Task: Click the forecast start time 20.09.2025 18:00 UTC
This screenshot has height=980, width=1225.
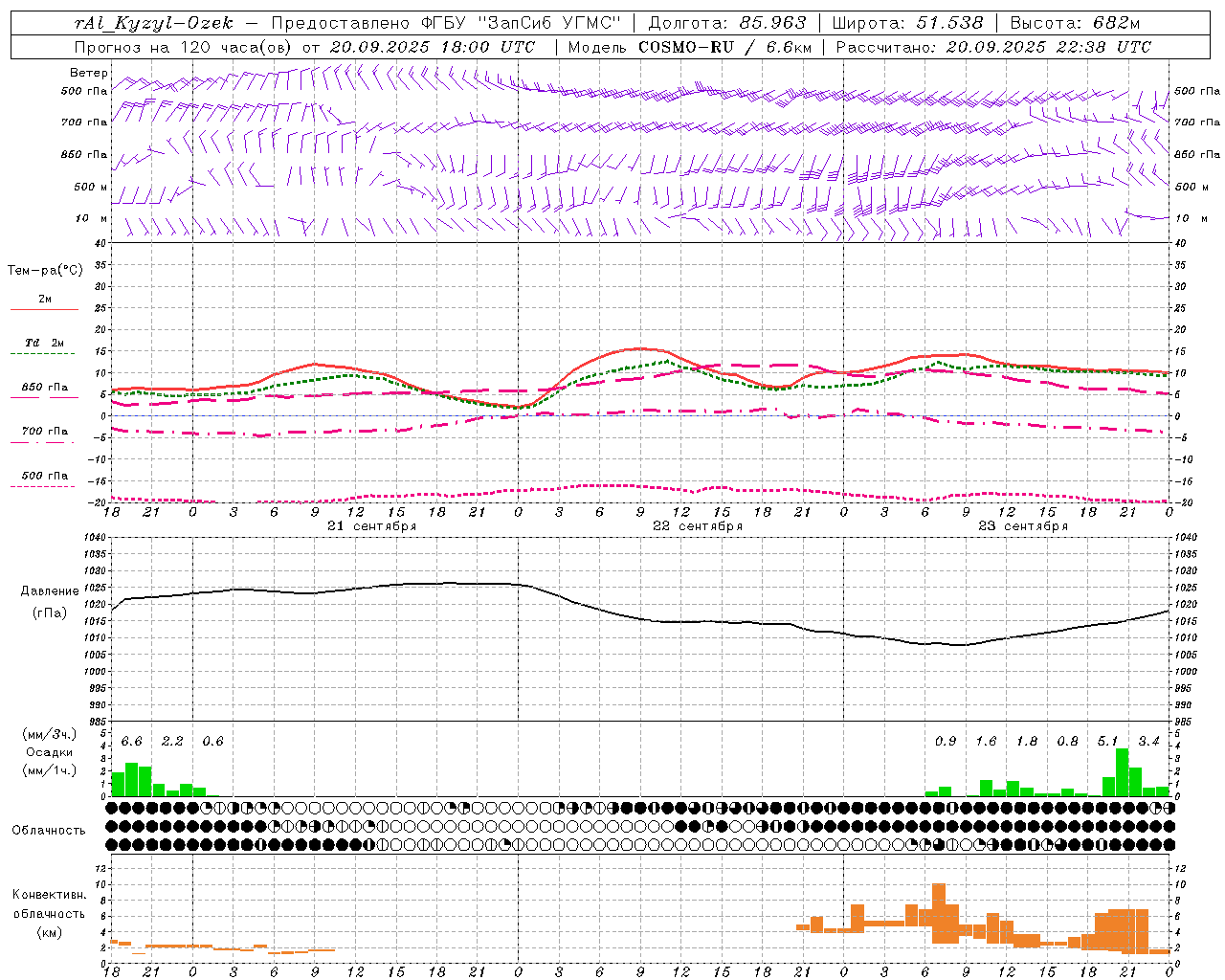Action: tap(432, 47)
